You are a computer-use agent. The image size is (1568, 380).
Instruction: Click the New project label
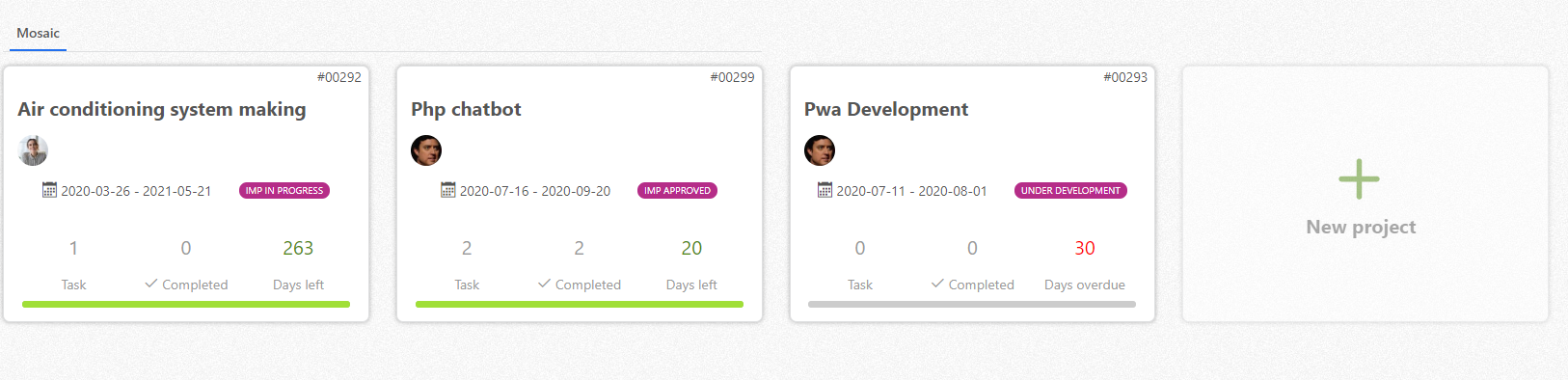tap(1361, 227)
